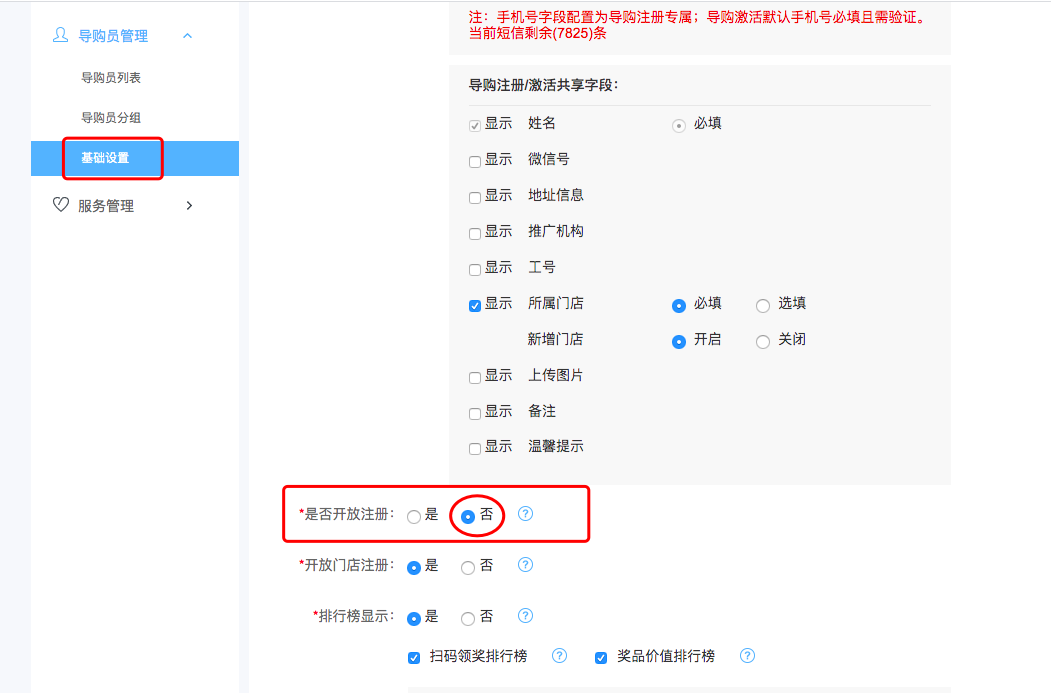1051x693 pixels.
Task: Expand the 服务管理 menu arrow
Action: click(189, 205)
